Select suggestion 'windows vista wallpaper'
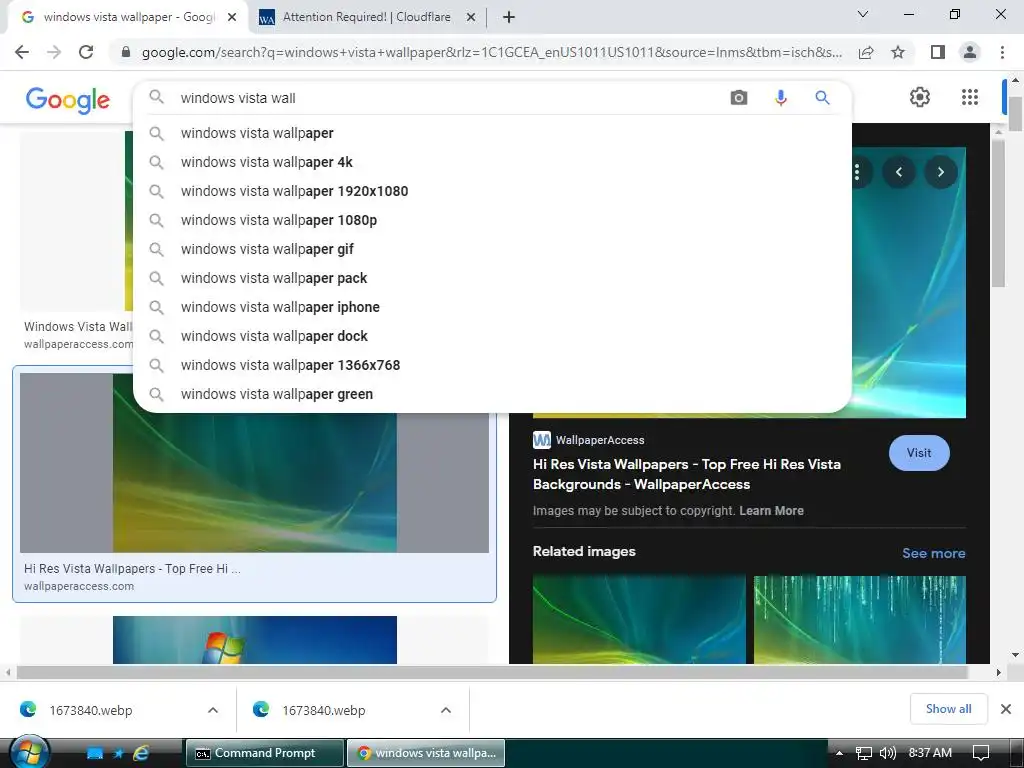The image size is (1024, 768). [492, 133]
